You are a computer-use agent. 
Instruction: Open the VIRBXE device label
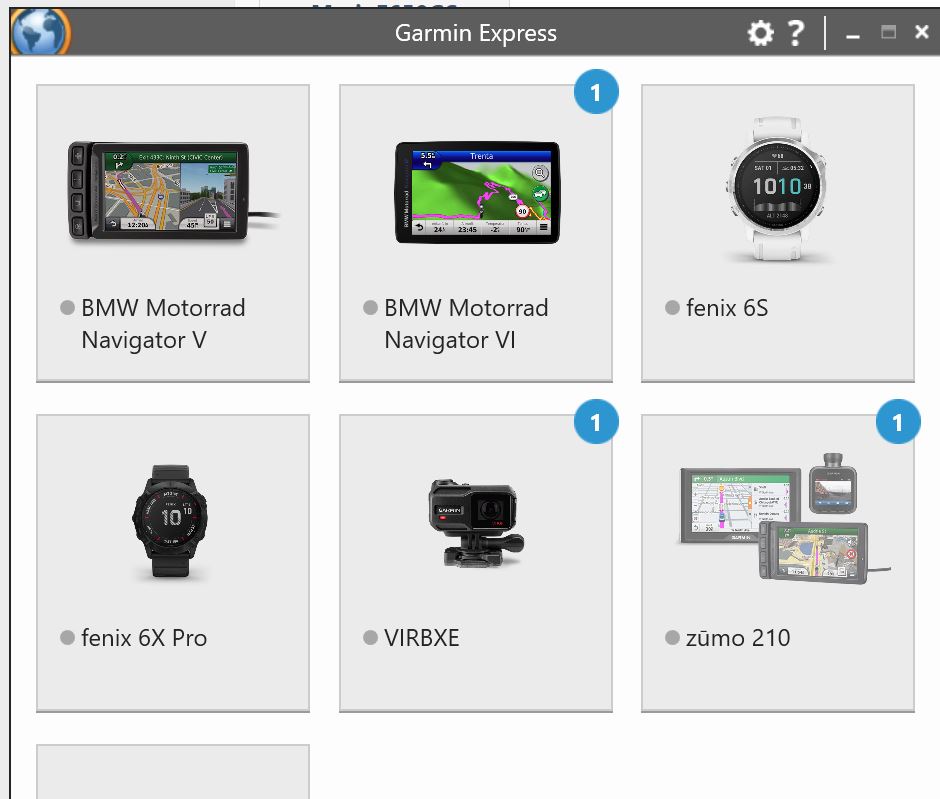point(421,638)
